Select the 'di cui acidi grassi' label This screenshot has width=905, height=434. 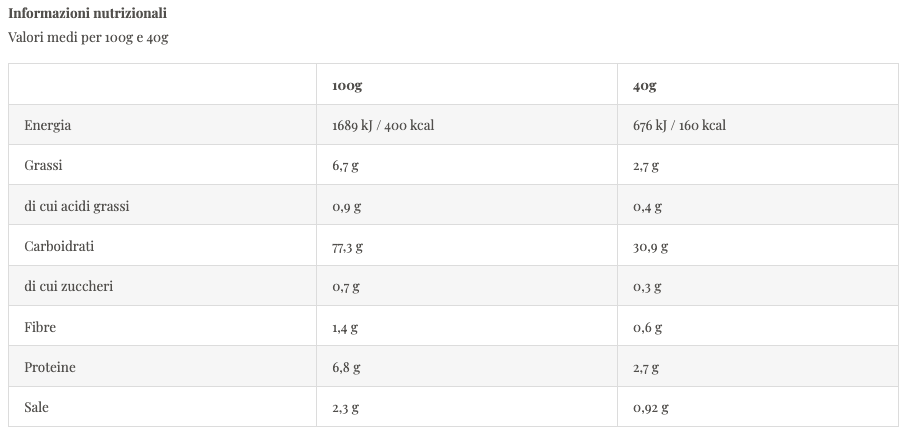point(77,206)
